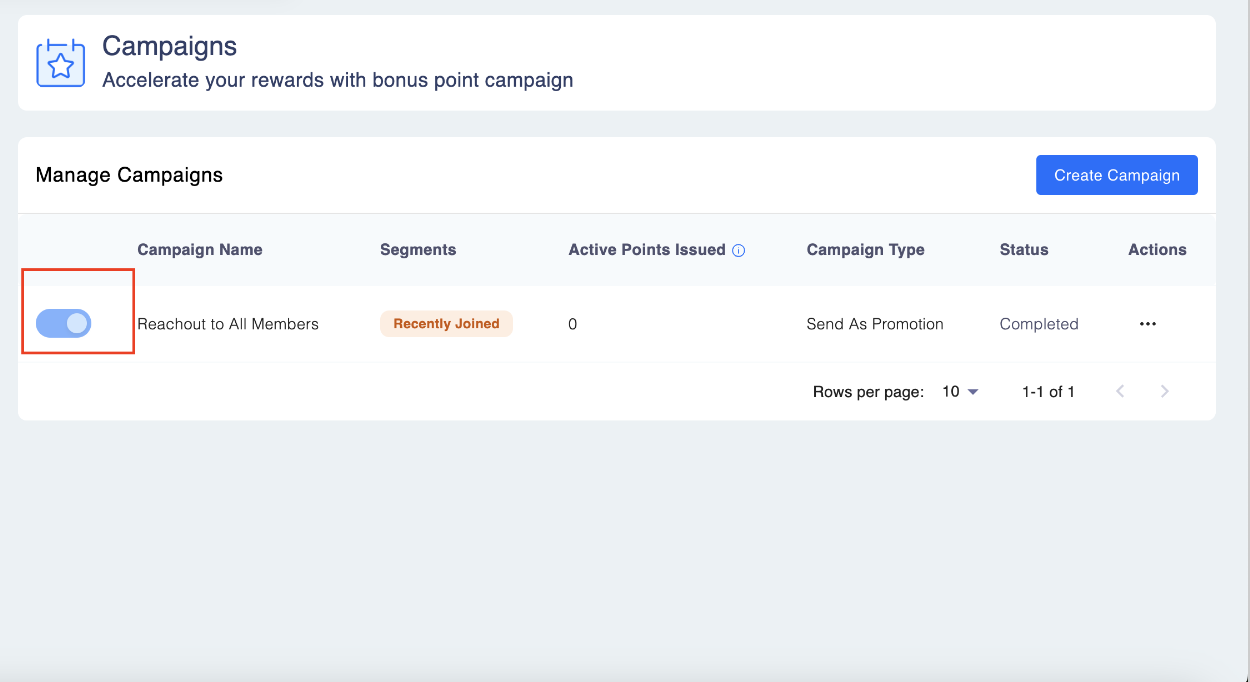Viewport: 1250px width, 682px height.
Task: Click the Segments column header
Action: (x=418, y=250)
